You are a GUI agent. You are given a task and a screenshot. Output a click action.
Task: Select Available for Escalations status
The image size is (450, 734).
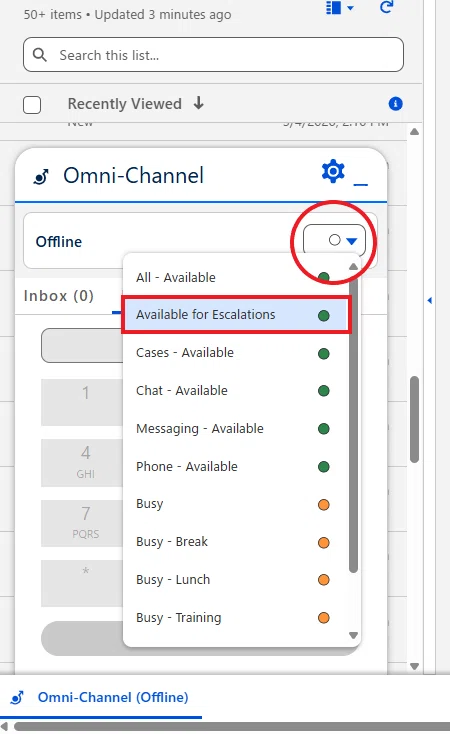(236, 315)
